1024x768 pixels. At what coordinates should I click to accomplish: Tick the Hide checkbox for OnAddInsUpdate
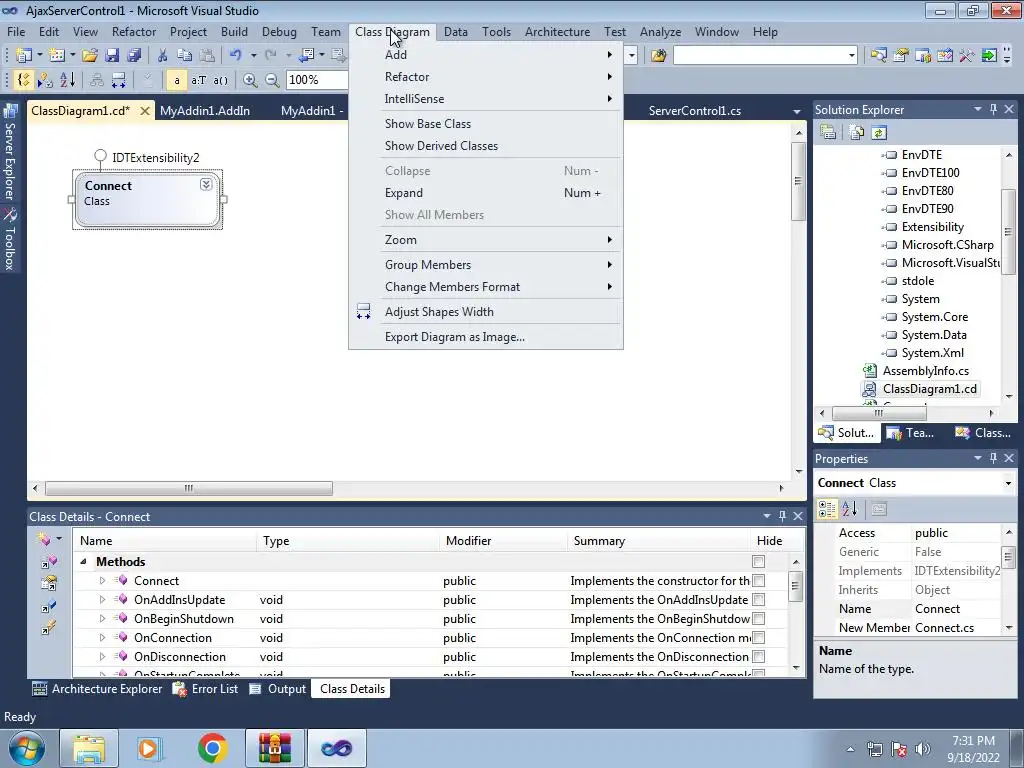[x=758, y=600]
